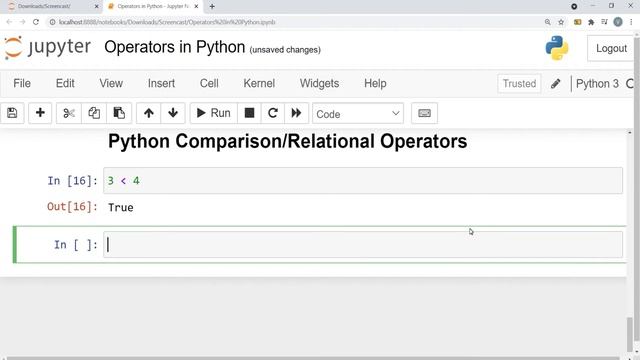
Task: Open the browser three-dot menu
Action: (x=631, y=22)
